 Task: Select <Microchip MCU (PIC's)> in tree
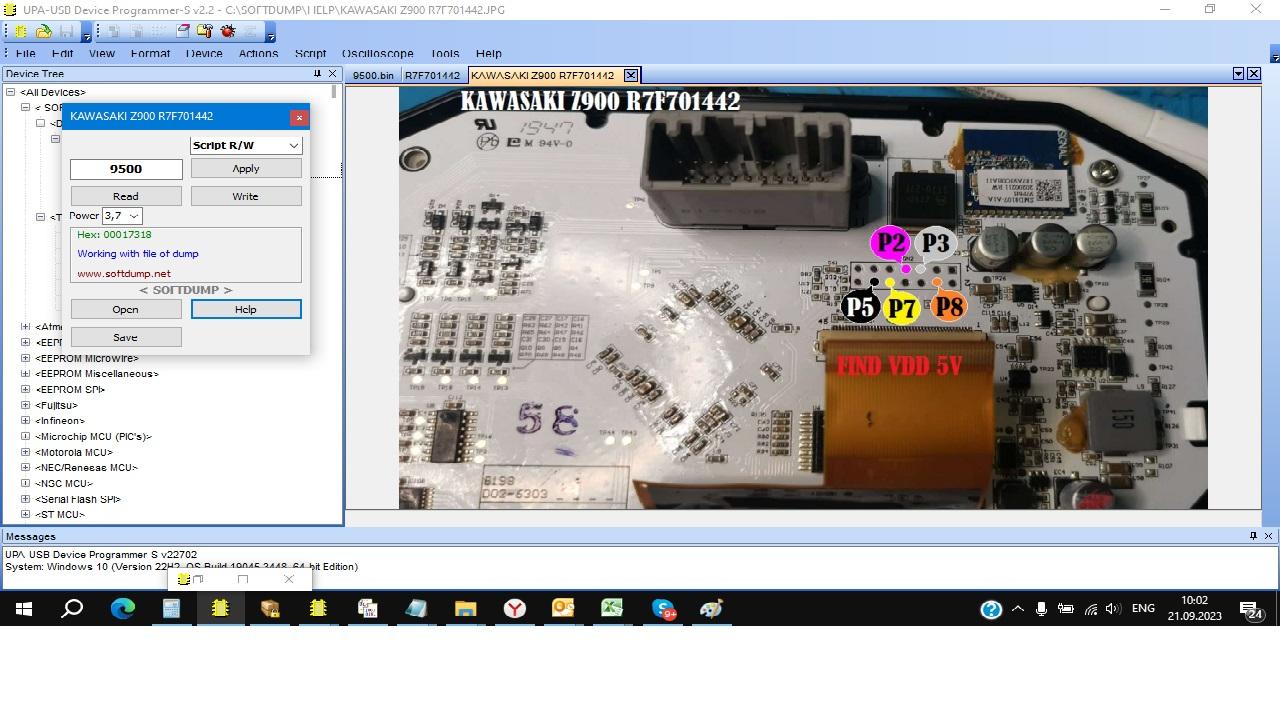pyautogui.click(x=93, y=436)
